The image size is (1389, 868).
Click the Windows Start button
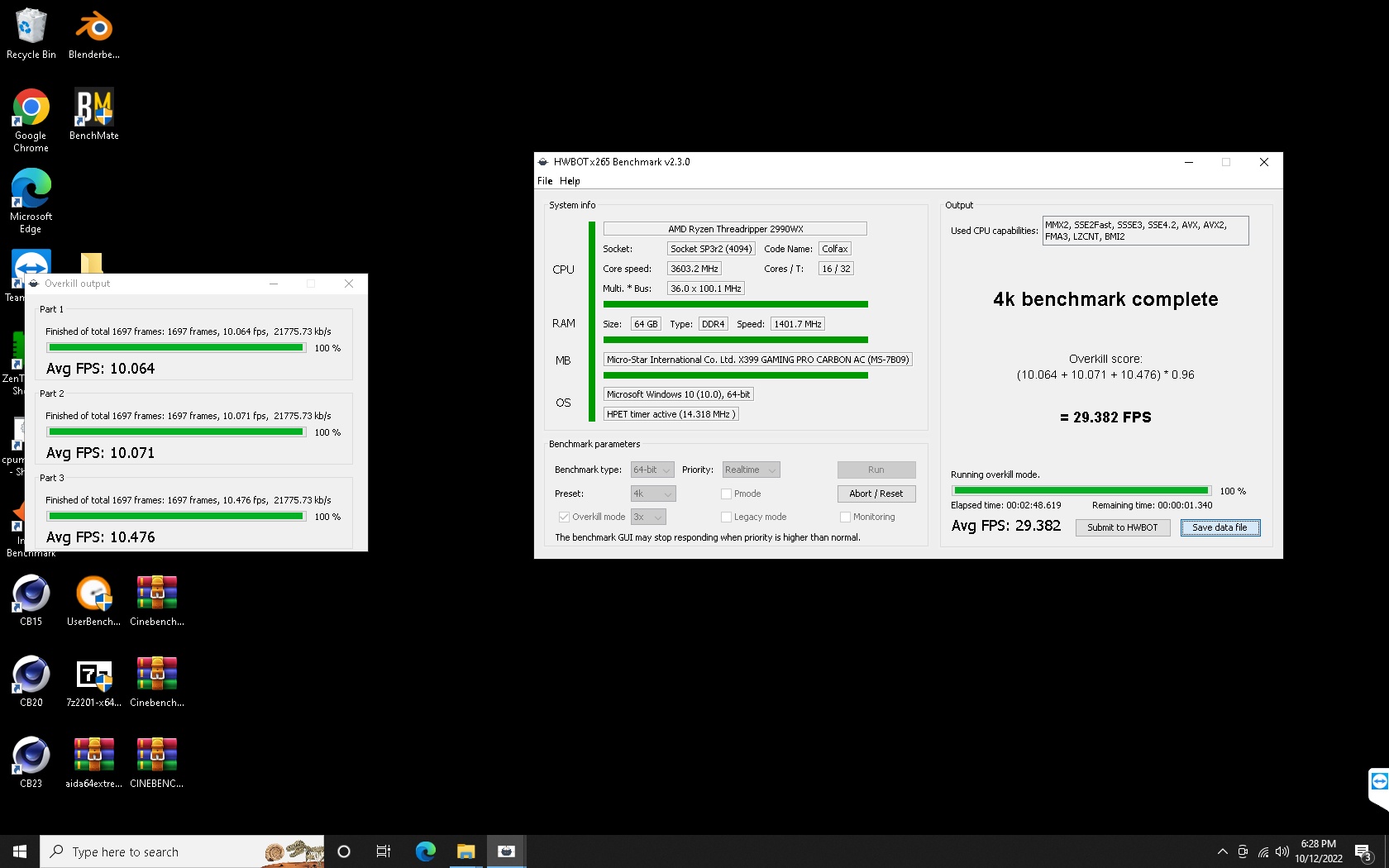(x=20, y=851)
